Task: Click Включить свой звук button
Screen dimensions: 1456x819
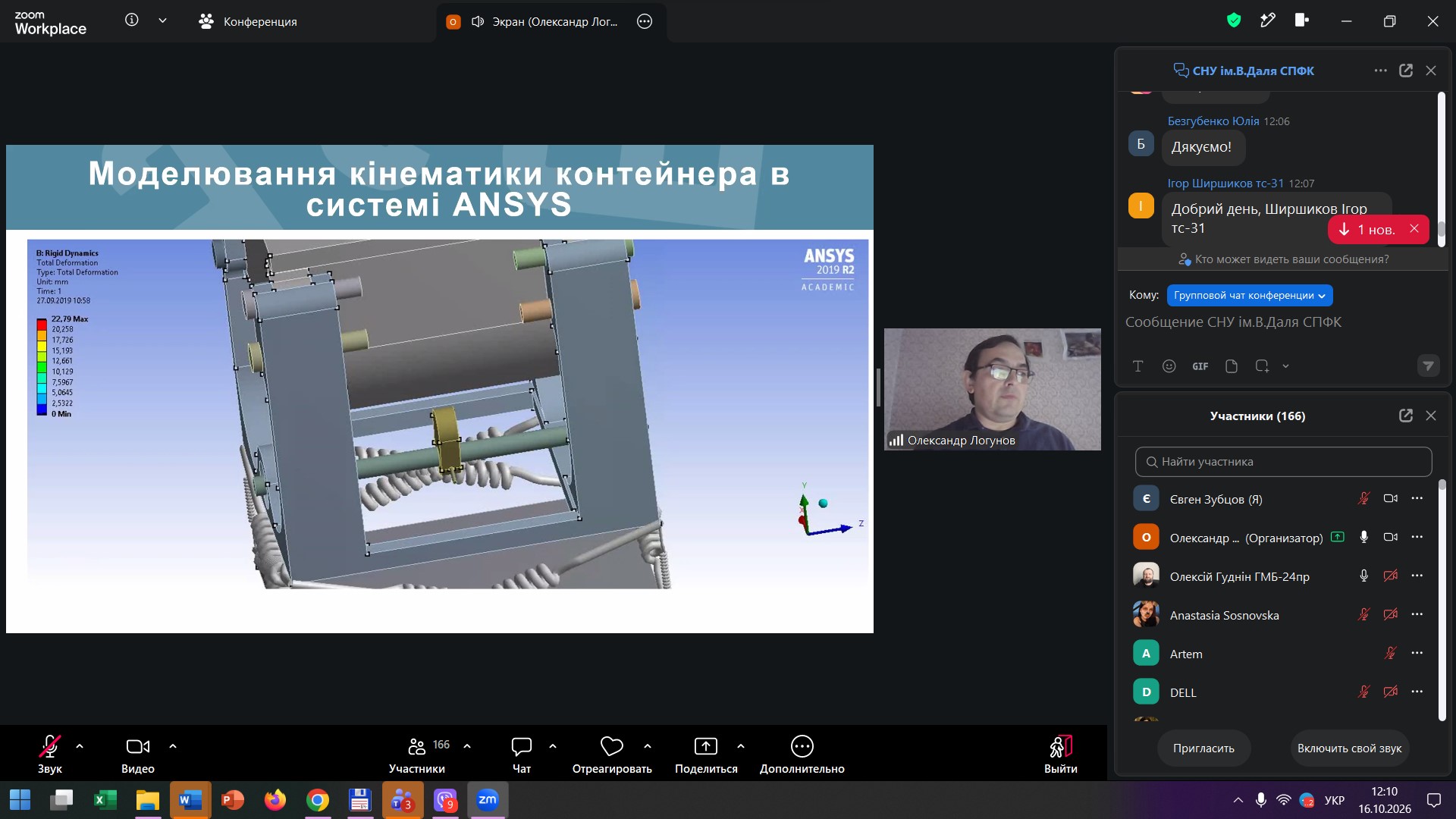Action: pos(1349,748)
